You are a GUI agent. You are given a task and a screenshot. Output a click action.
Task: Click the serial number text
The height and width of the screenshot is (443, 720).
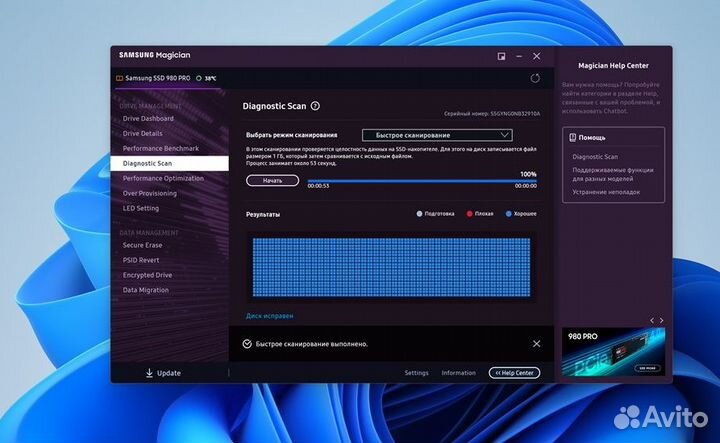492,113
